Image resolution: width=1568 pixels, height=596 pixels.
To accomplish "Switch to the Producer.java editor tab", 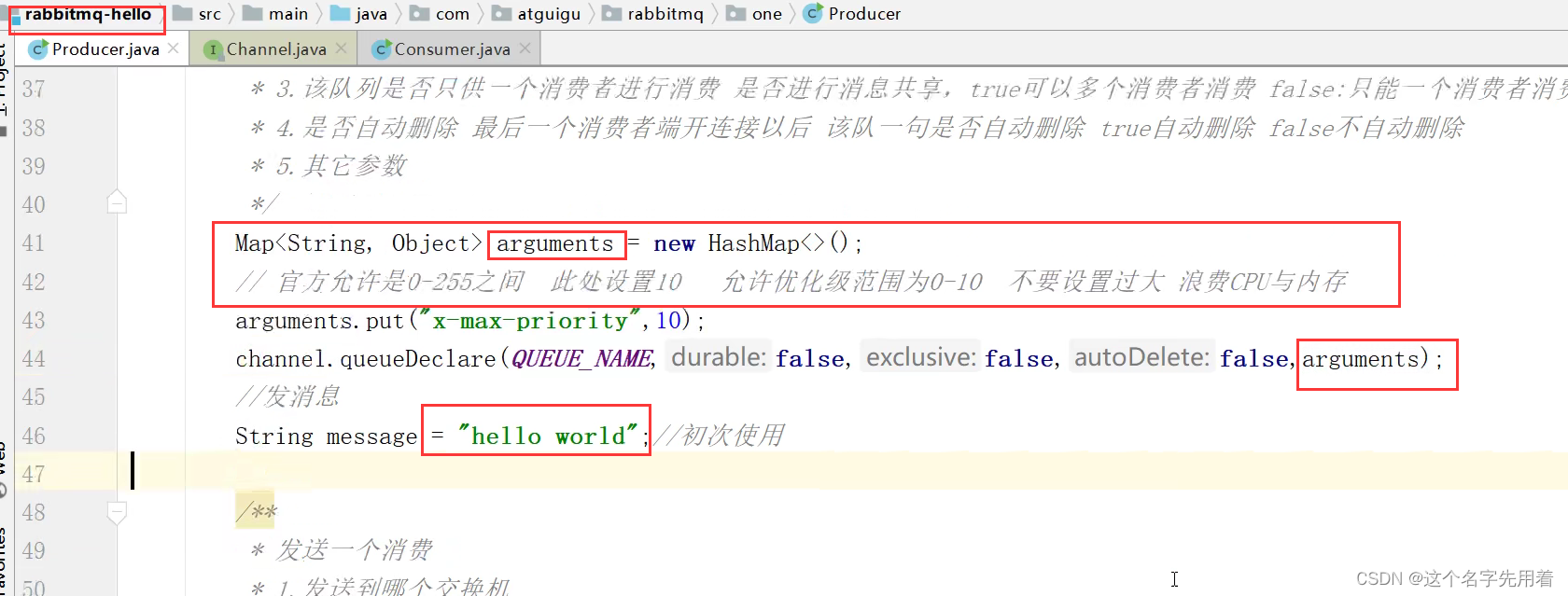I will (x=105, y=49).
